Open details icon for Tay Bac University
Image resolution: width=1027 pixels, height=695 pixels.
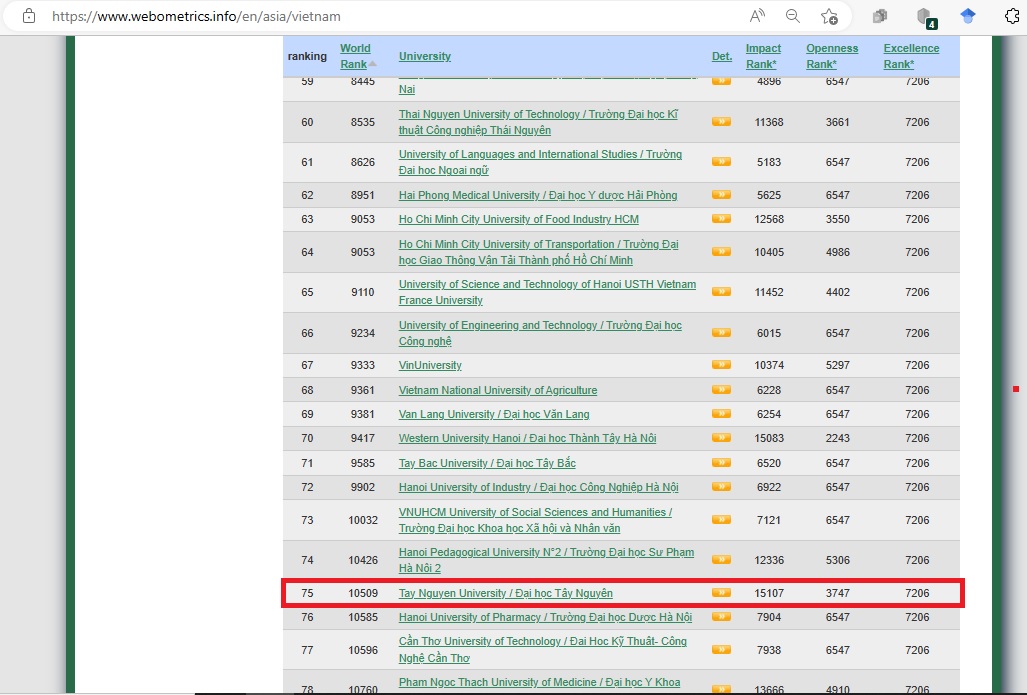721,462
